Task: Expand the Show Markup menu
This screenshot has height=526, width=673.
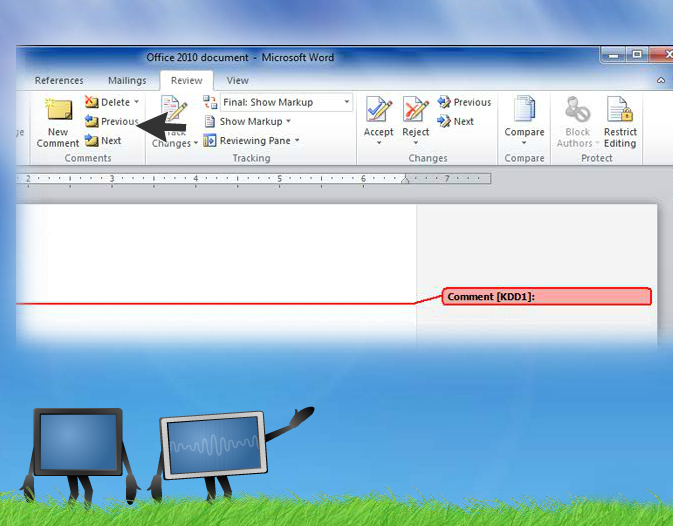Action: click(251, 122)
